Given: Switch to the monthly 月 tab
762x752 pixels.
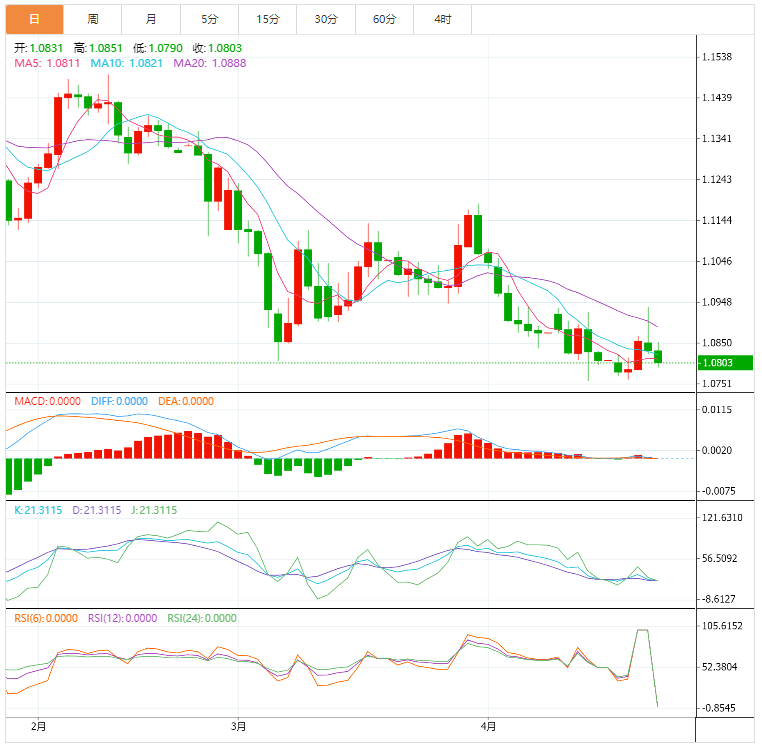Looking at the screenshot, I should [x=151, y=19].
